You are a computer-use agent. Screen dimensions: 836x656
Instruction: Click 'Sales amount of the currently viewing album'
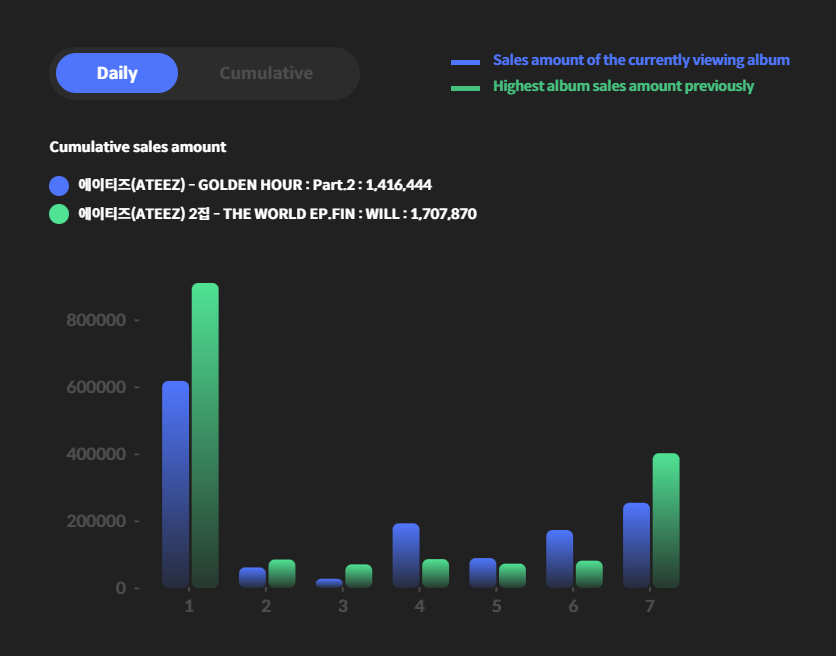tap(641, 60)
